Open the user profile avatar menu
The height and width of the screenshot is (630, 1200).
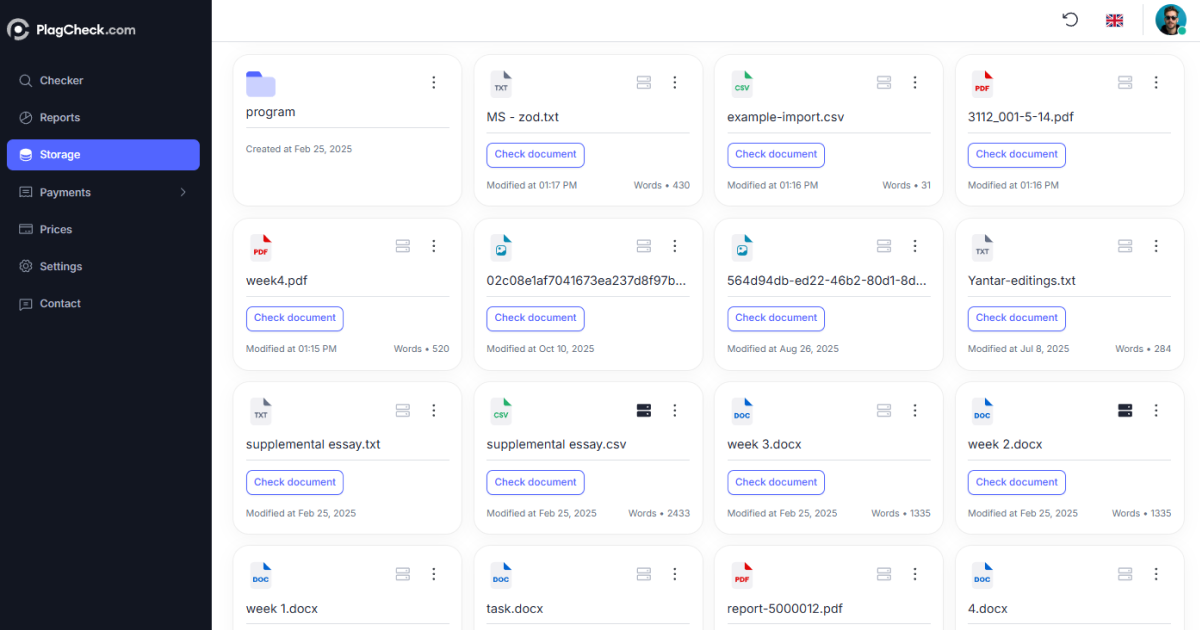1170,20
